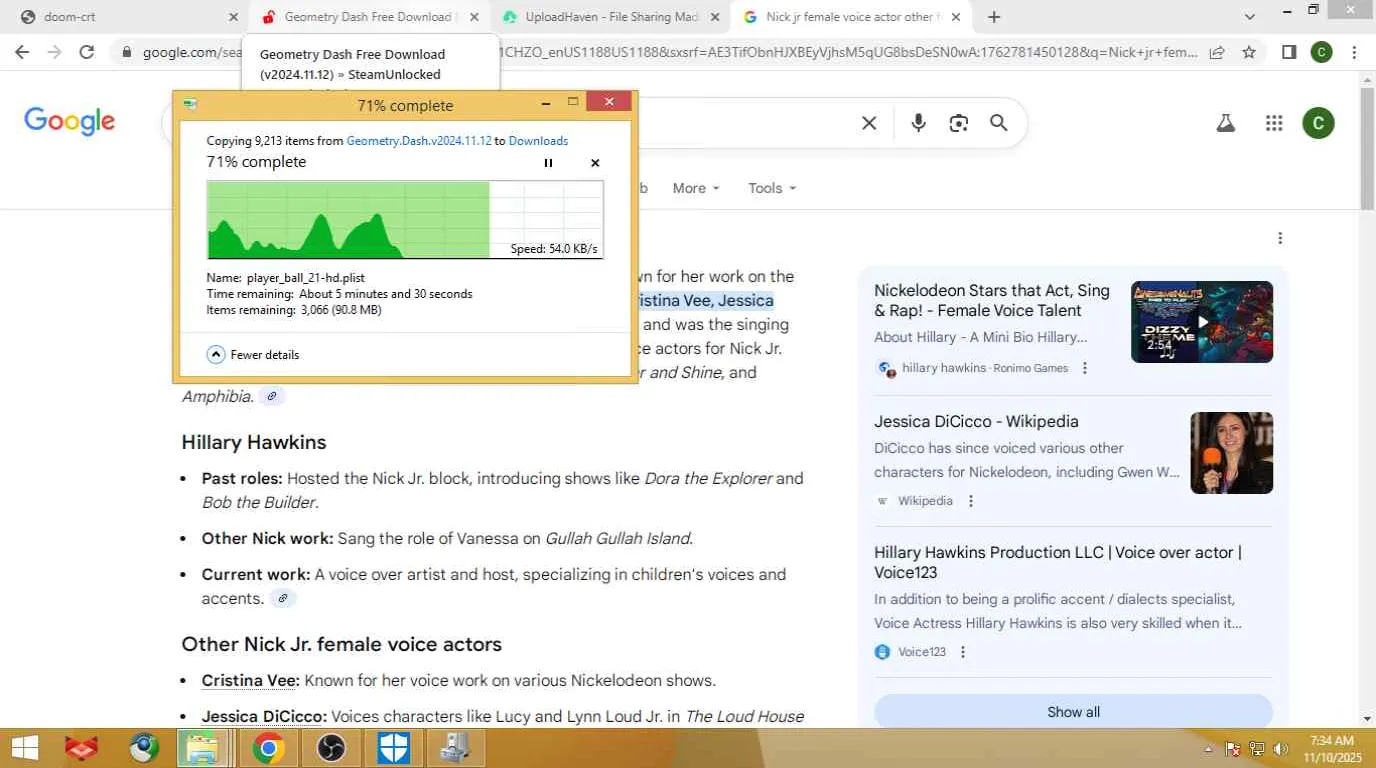Open the Windows Start button
The image size is (1376, 768).
[x=24, y=748]
